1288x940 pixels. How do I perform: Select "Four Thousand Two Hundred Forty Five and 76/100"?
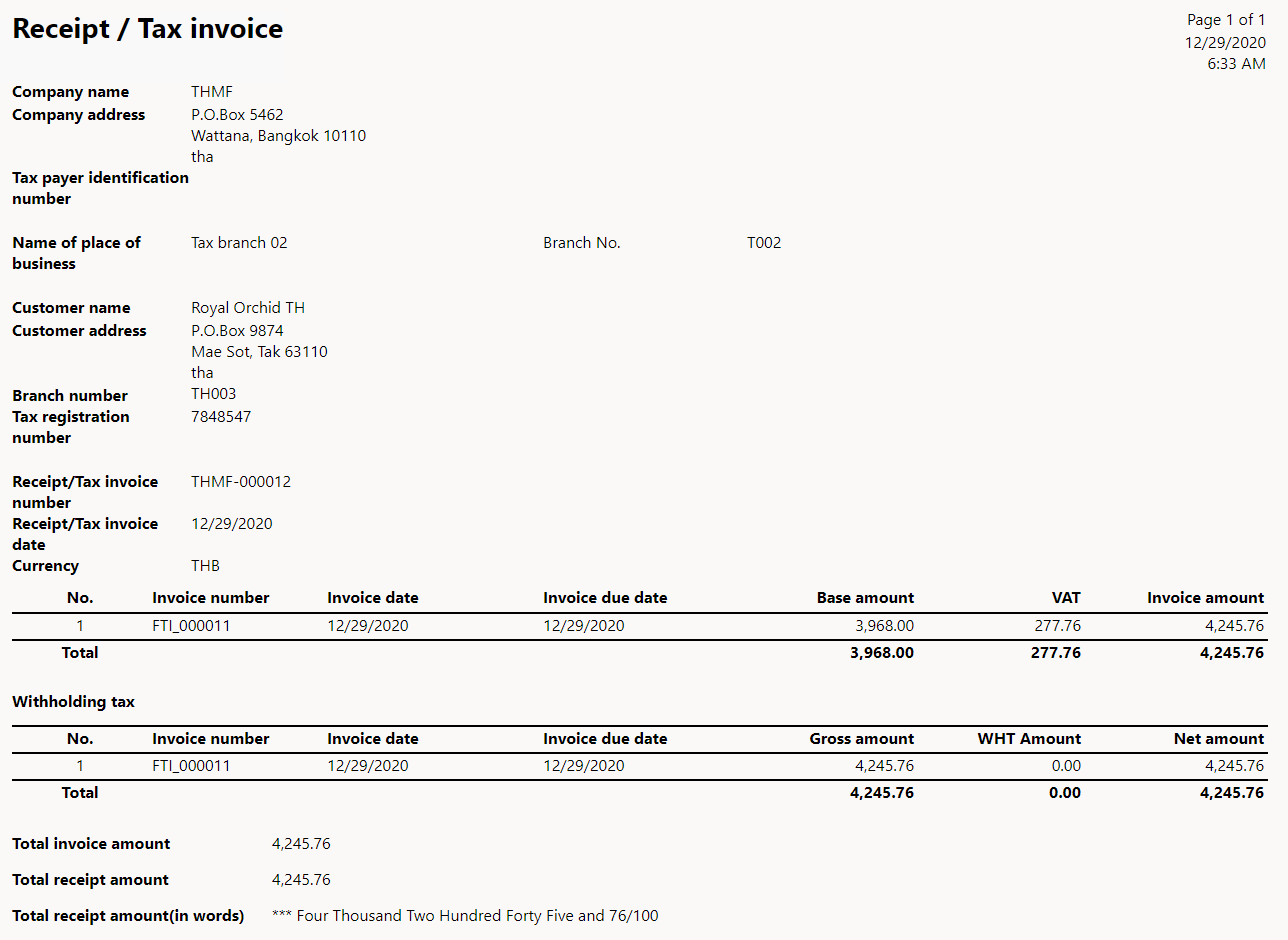coord(478,916)
